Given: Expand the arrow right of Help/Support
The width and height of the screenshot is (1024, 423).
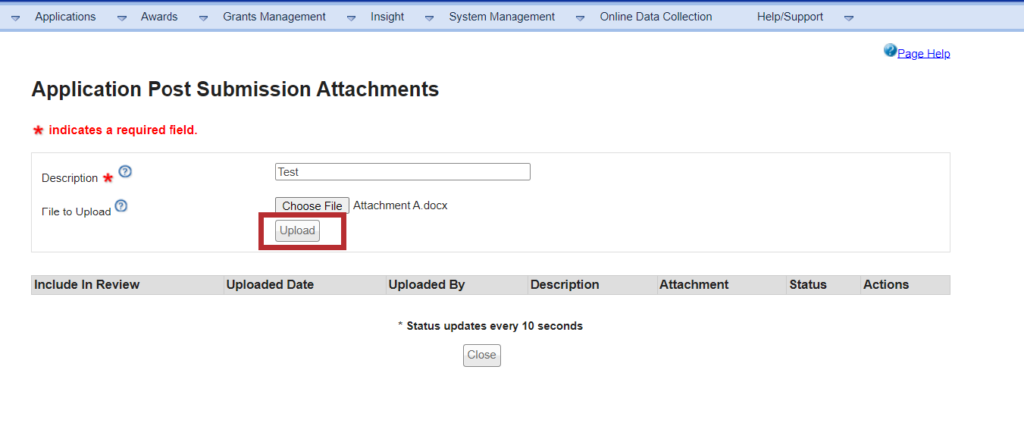Looking at the screenshot, I should tap(848, 18).
